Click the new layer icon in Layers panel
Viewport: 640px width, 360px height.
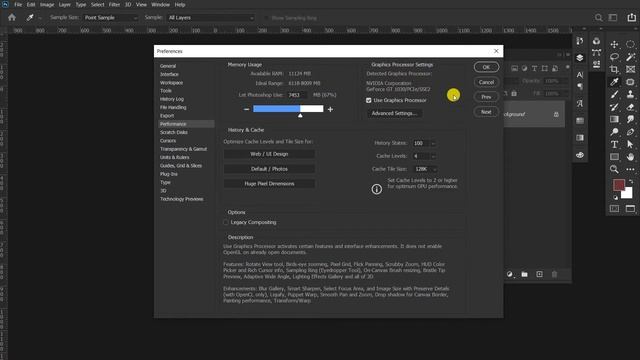(539, 274)
